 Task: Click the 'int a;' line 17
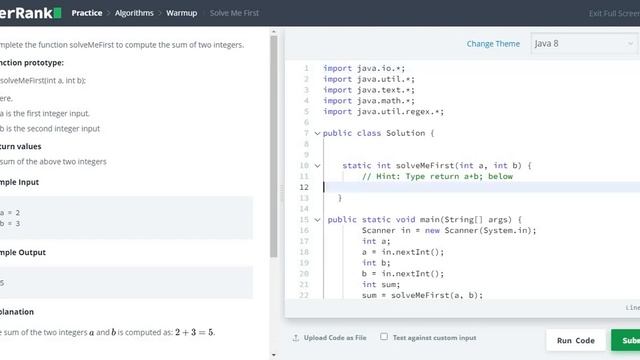pos(376,241)
